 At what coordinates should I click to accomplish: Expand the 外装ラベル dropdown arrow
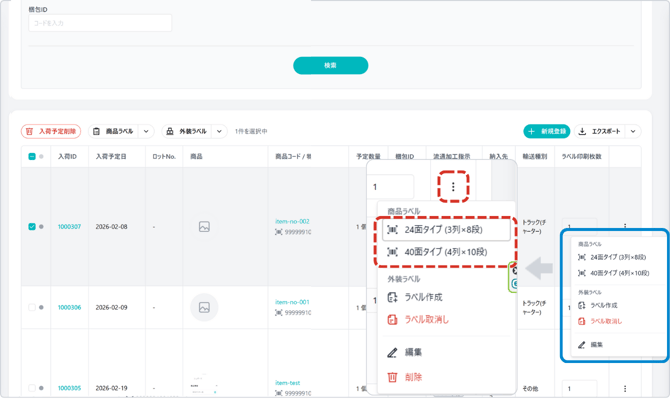[219, 131]
